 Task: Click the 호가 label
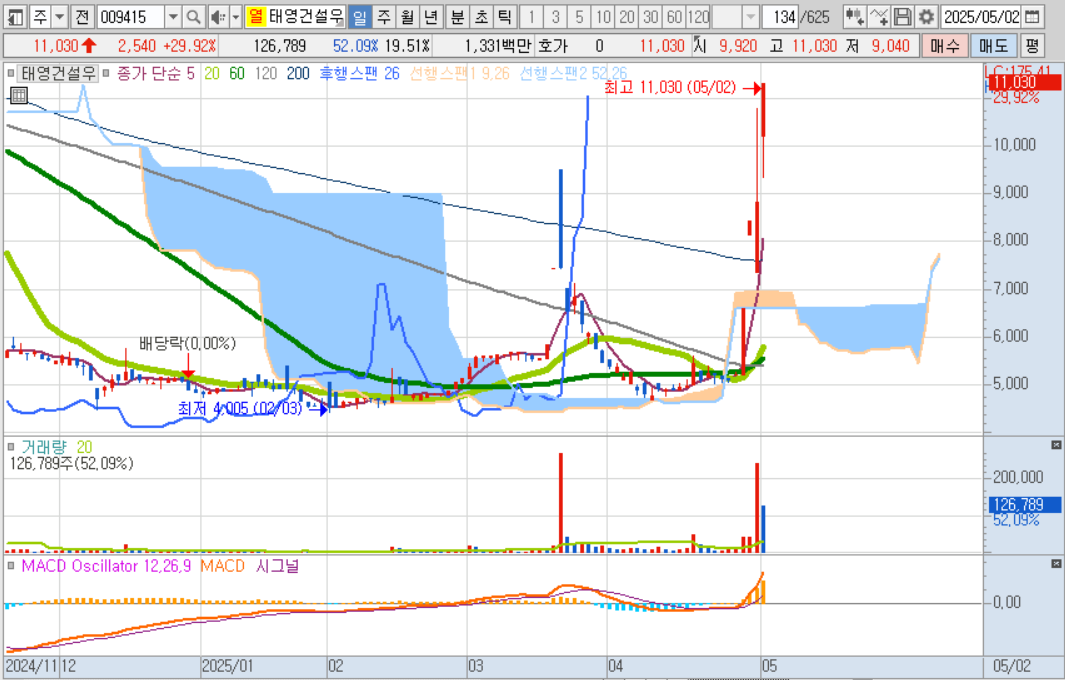click(552, 46)
